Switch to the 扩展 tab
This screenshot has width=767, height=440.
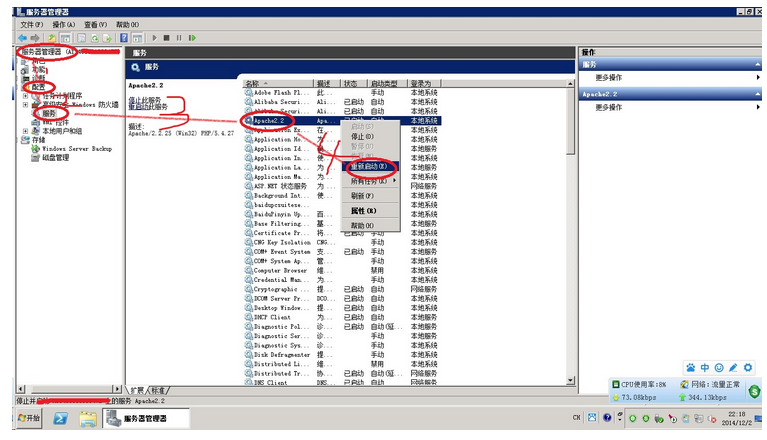pyautogui.click(x=137, y=391)
